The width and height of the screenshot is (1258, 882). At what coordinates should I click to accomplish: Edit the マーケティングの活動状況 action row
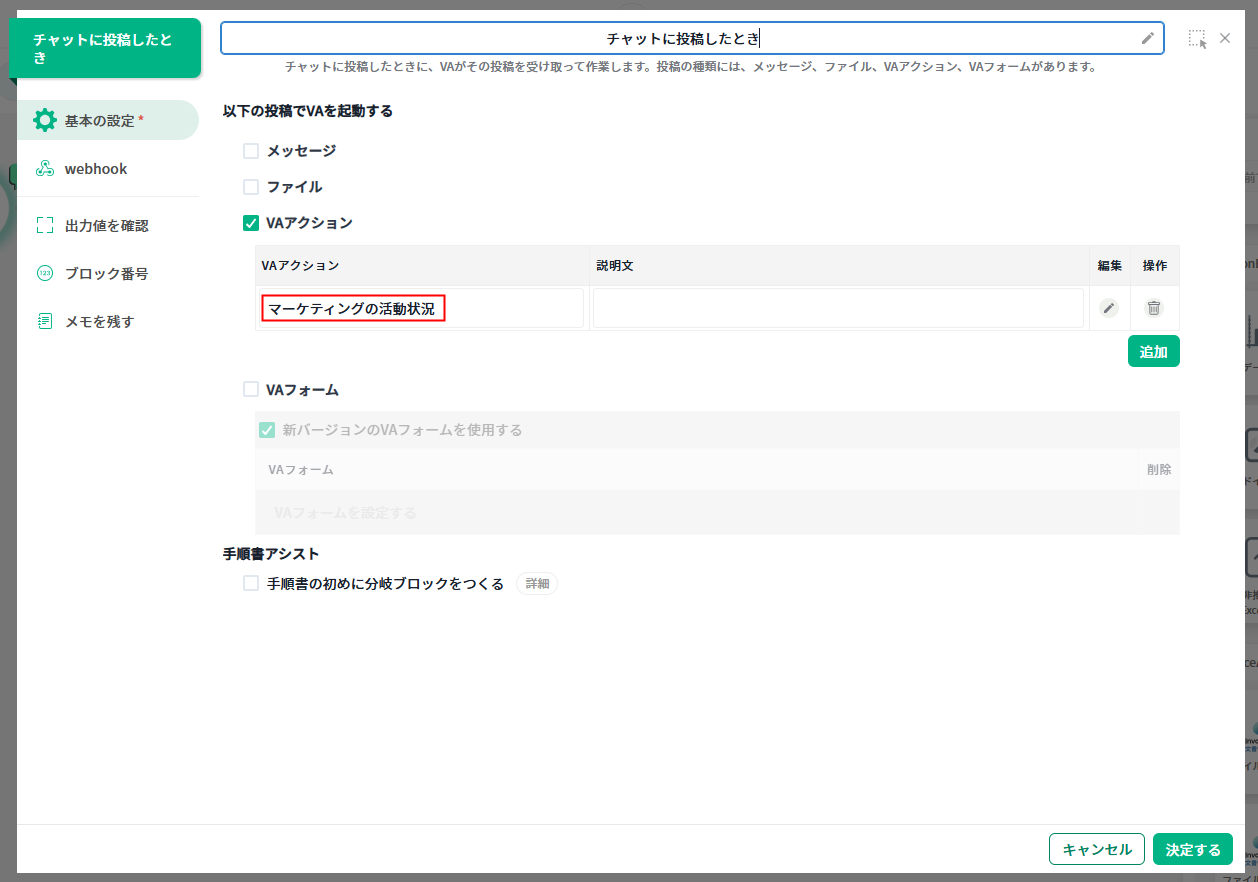(1108, 308)
